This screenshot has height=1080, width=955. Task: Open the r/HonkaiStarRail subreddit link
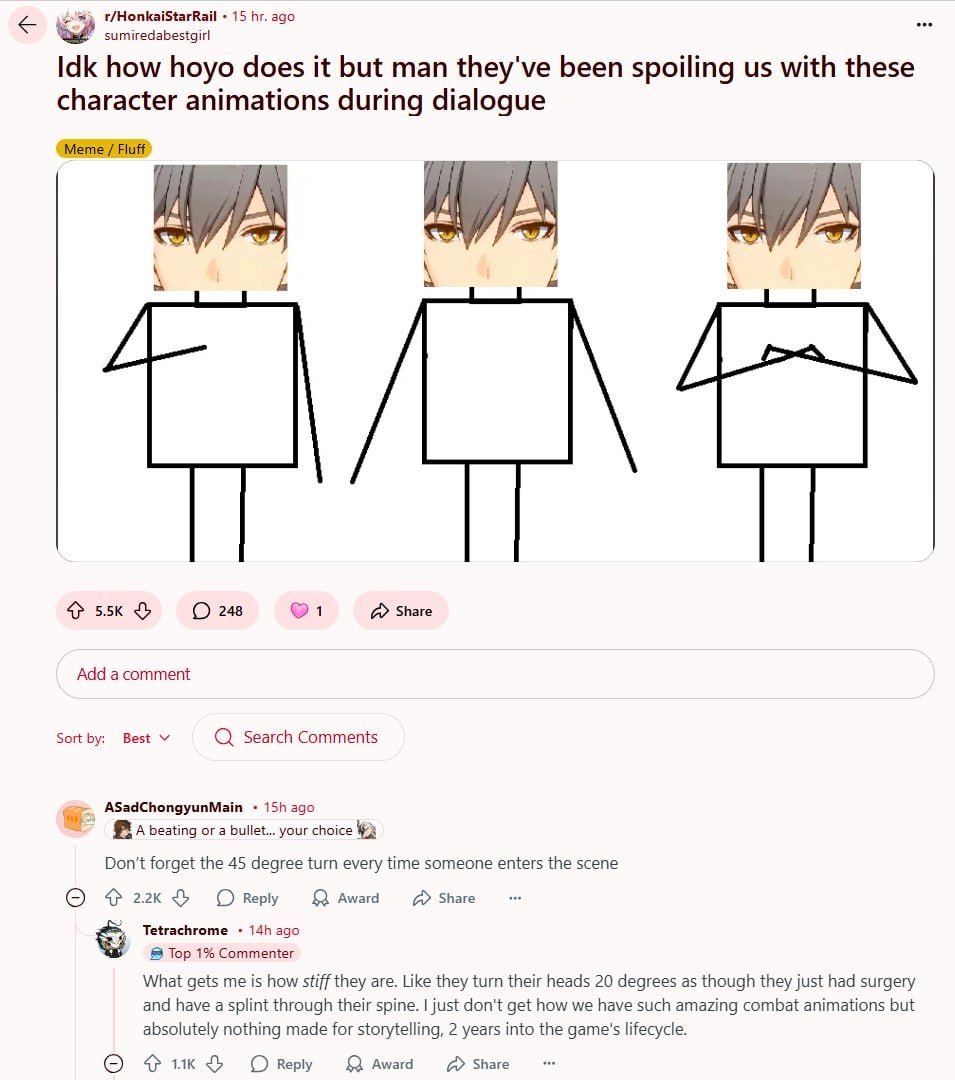coord(160,16)
